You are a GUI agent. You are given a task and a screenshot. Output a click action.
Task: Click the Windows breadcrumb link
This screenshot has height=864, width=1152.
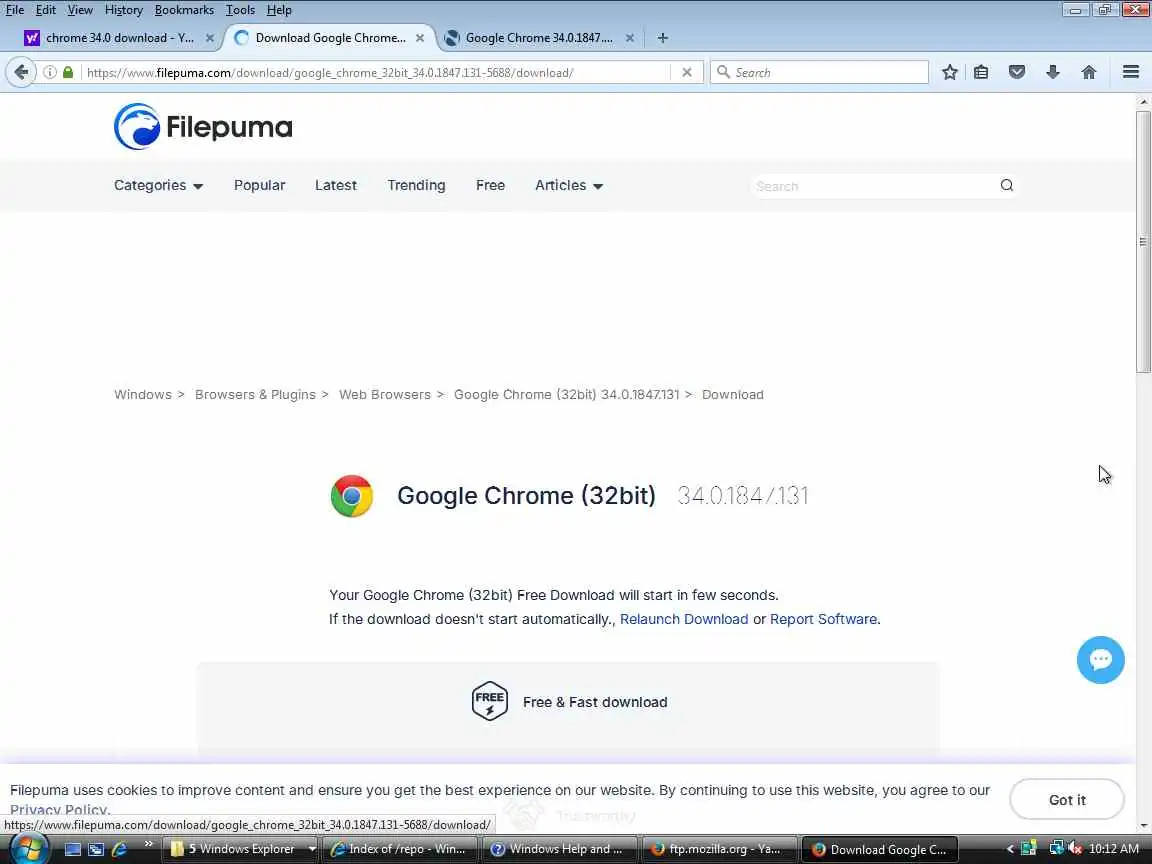pos(143,395)
